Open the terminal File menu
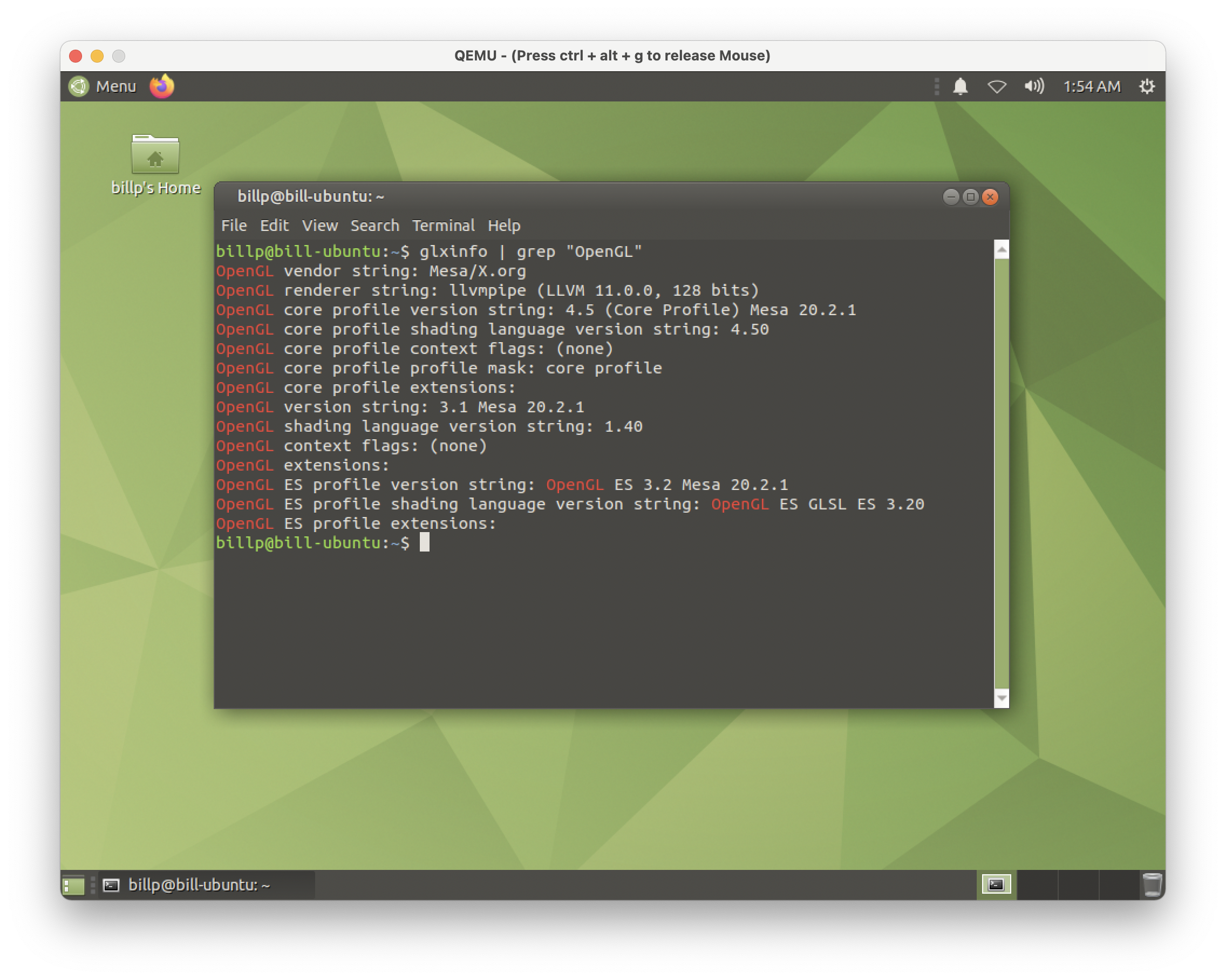This screenshot has height=980, width=1226. pos(234,226)
